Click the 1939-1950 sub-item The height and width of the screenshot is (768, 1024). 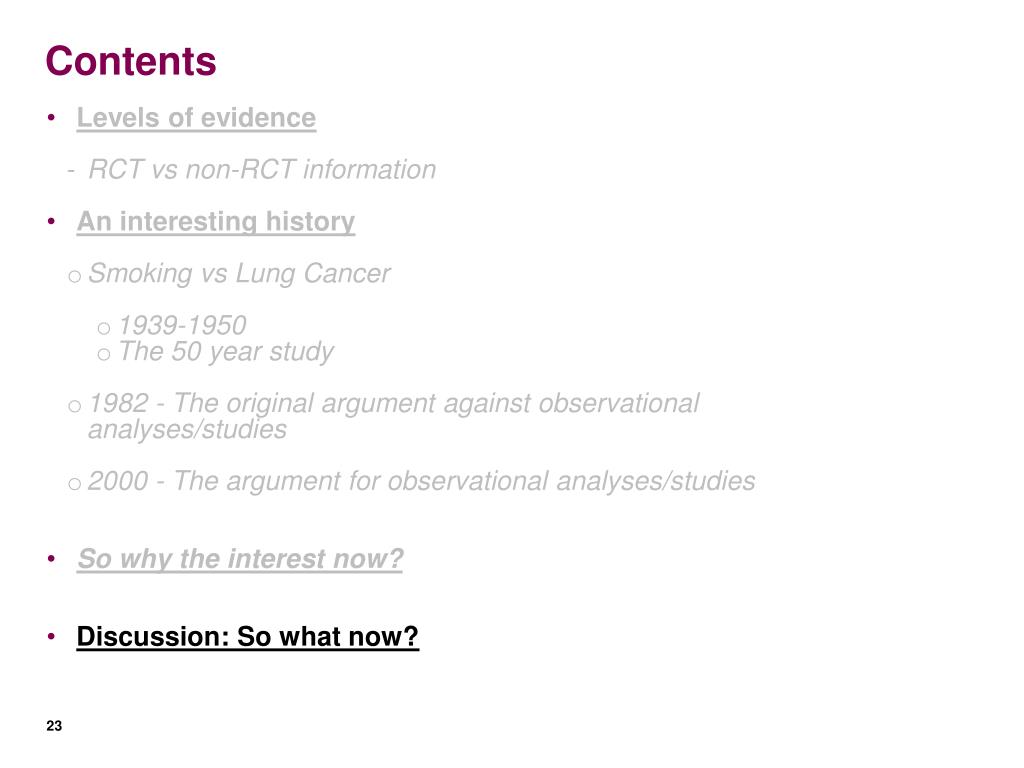pos(182,325)
